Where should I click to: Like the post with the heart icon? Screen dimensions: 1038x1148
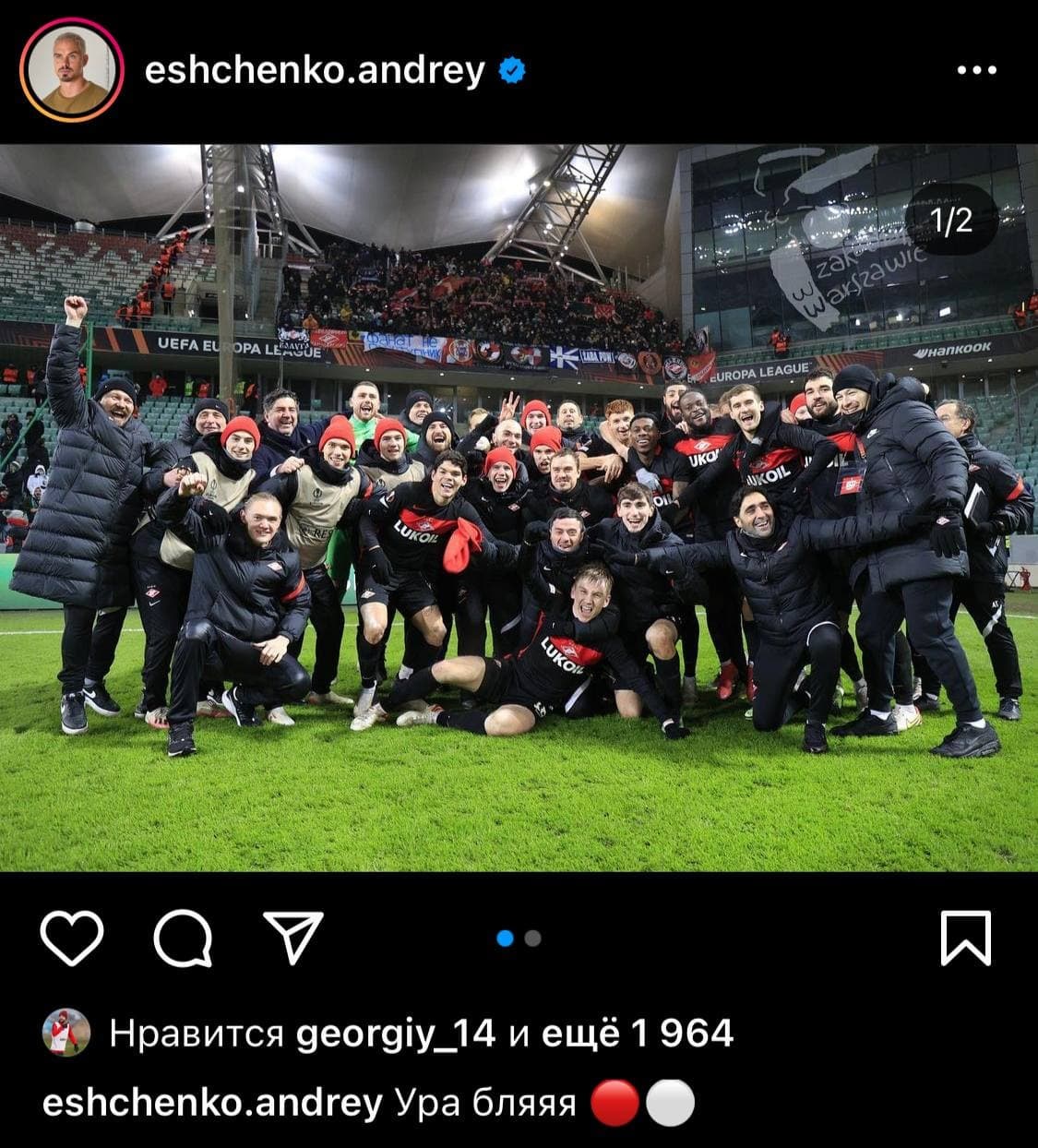point(72,939)
